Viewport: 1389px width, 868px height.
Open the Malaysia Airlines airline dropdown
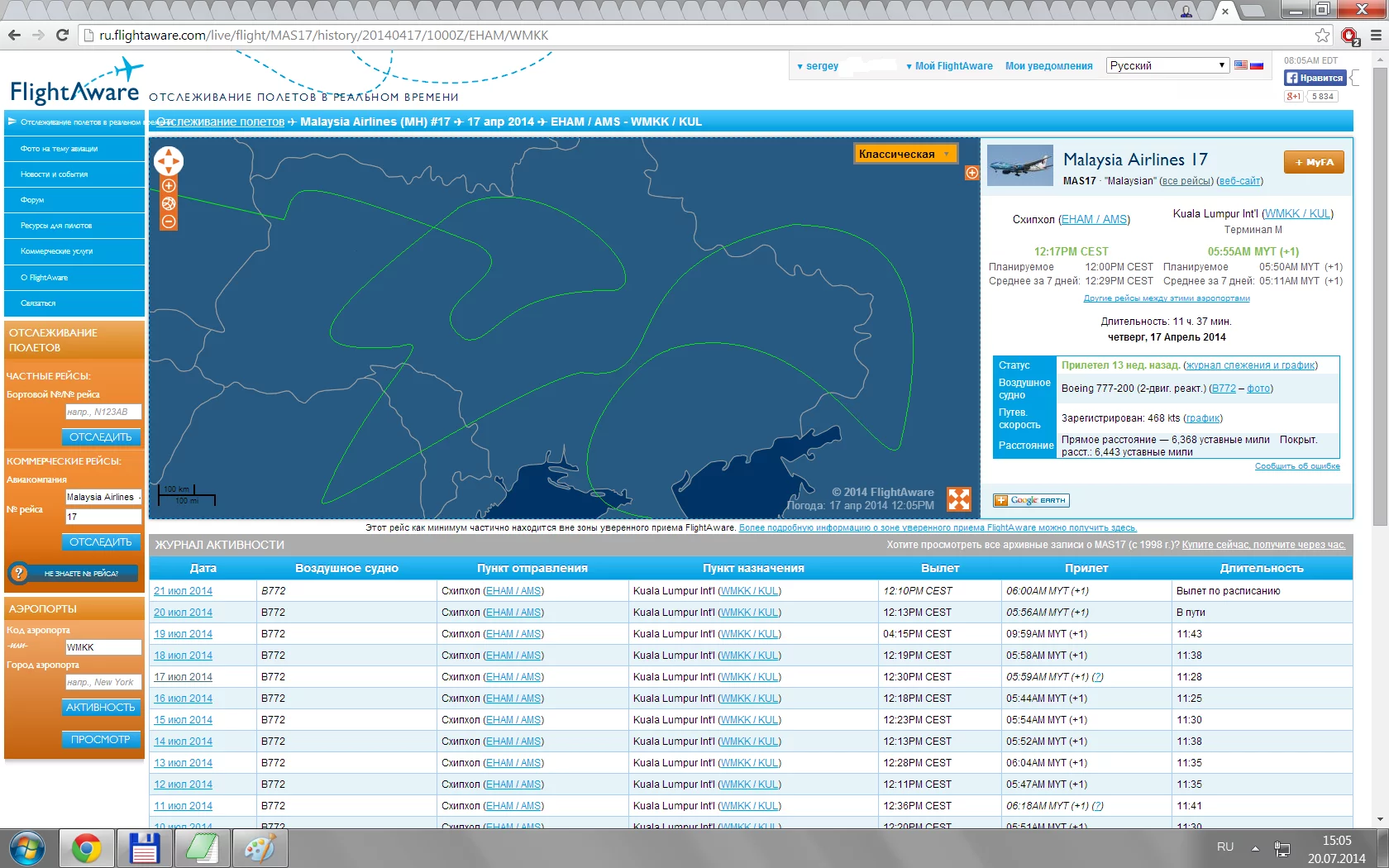(x=103, y=497)
